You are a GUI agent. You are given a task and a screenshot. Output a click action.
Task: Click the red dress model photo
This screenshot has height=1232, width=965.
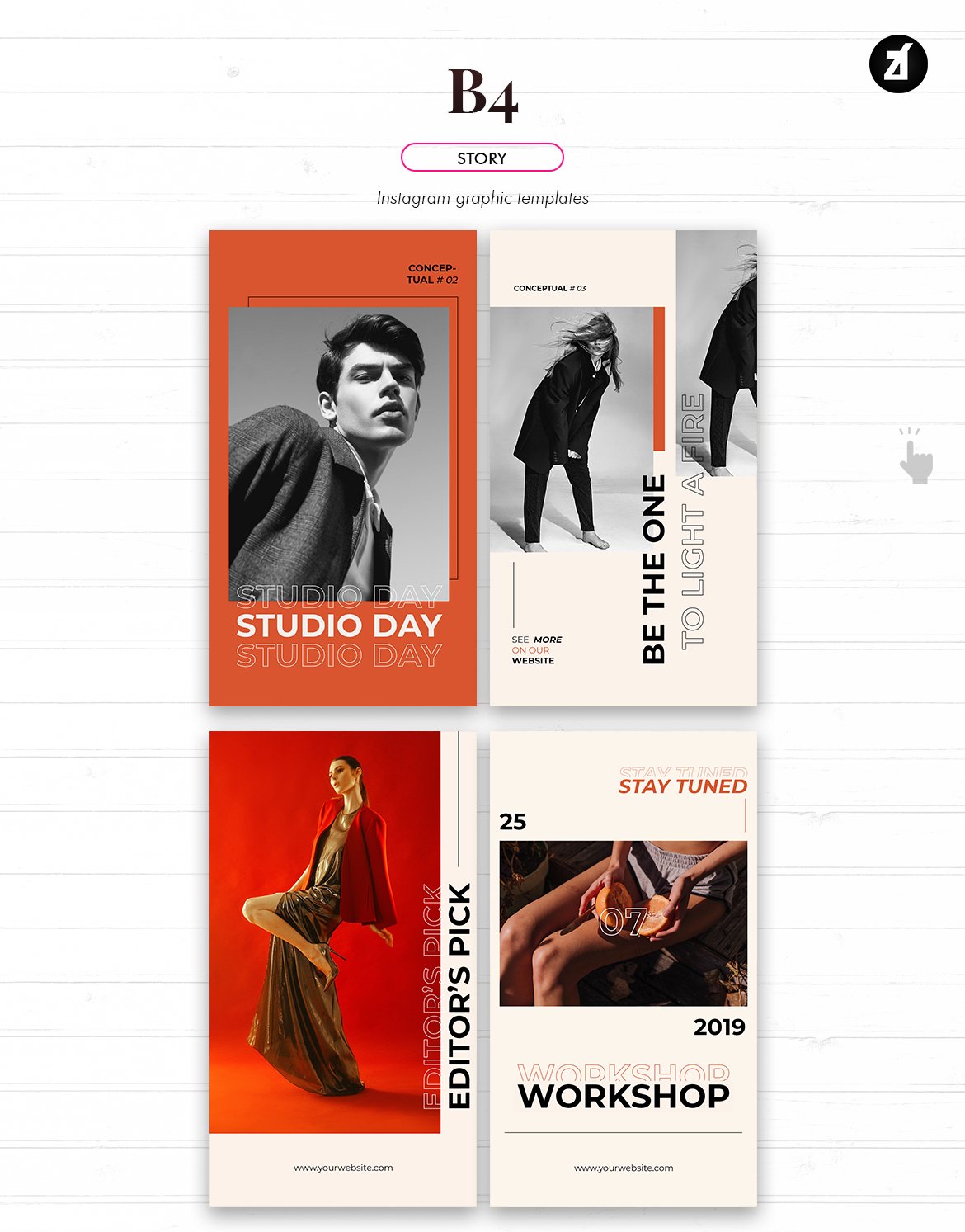(x=325, y=932)
